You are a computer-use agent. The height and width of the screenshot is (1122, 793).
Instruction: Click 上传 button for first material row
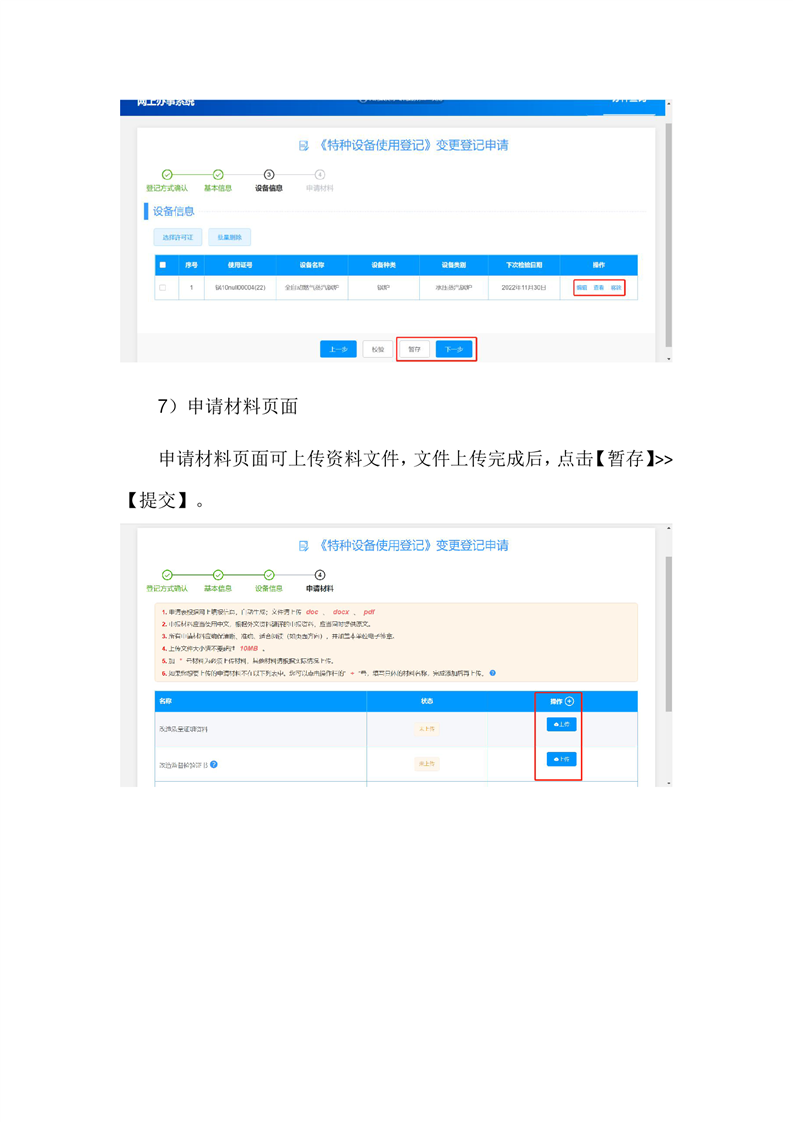(562, 724)
